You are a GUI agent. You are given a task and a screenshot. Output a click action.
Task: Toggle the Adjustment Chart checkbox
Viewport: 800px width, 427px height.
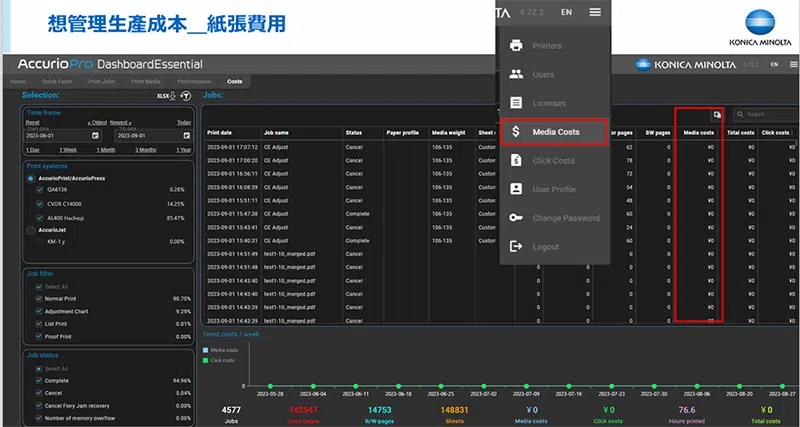pyautogui.click(x=39, y=311)
